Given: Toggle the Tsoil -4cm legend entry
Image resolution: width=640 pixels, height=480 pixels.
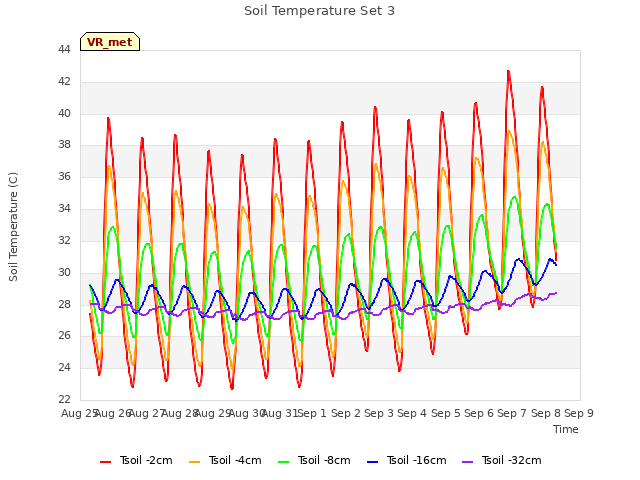Looking at the screenshot, I should [x=225, y=460].
